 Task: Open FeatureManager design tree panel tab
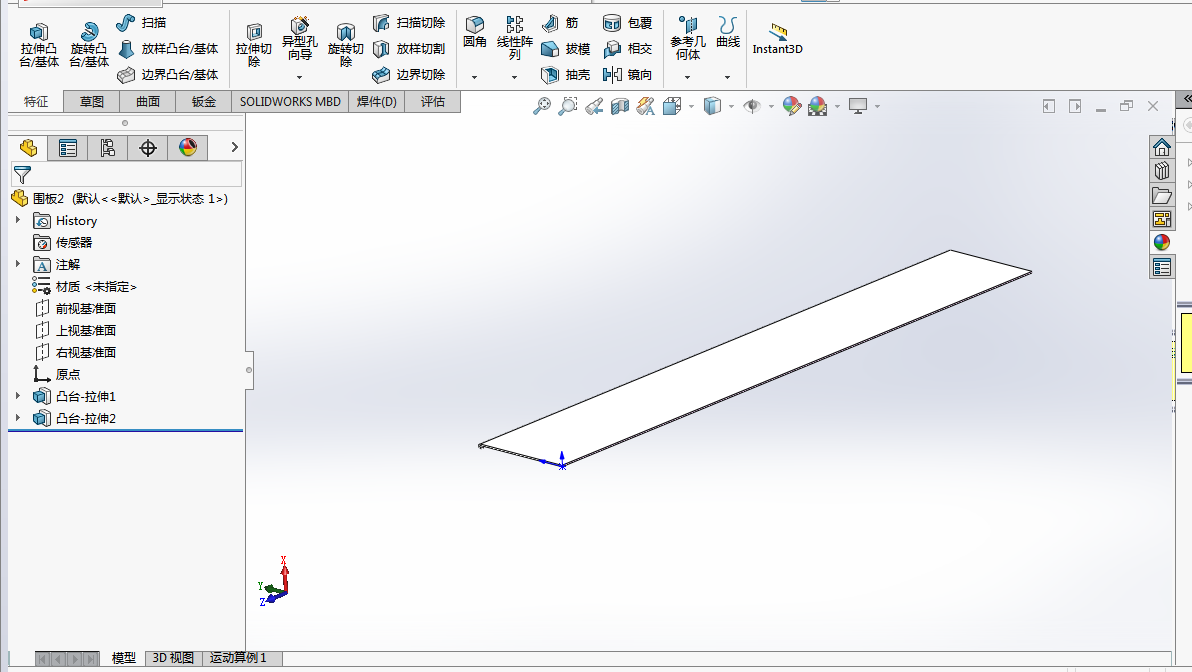tap(28, 147)
